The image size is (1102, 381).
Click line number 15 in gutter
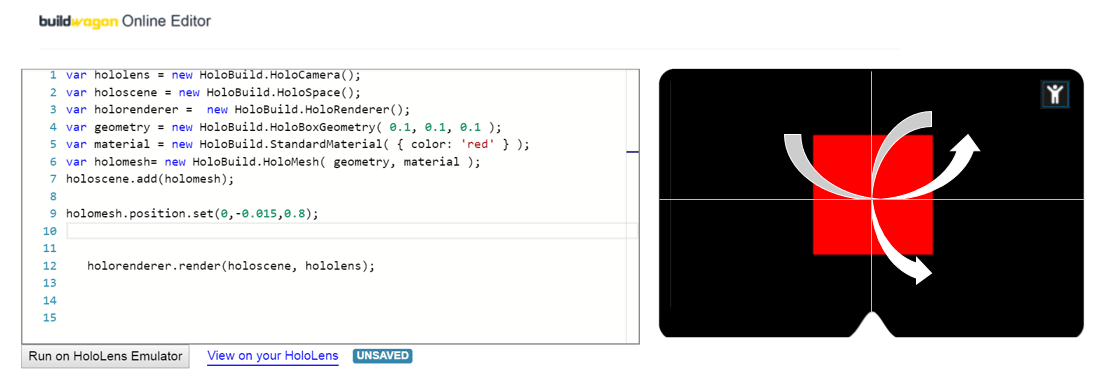(49, 318)
